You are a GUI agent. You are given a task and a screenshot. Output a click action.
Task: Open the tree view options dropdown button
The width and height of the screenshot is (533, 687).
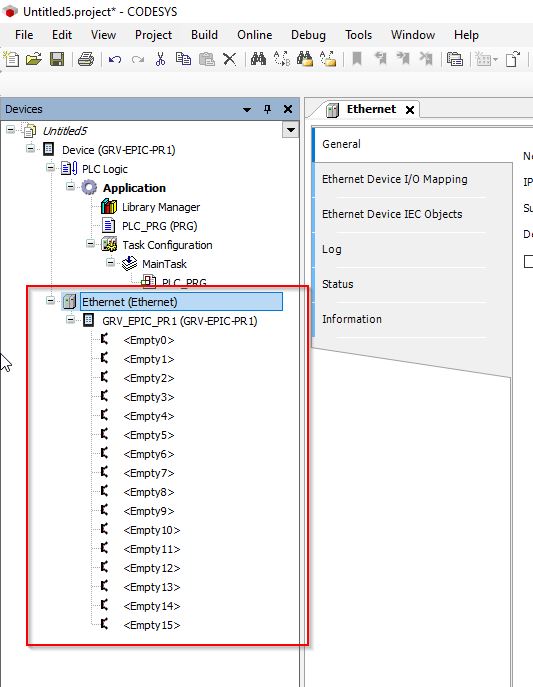[x=290, y=130]
